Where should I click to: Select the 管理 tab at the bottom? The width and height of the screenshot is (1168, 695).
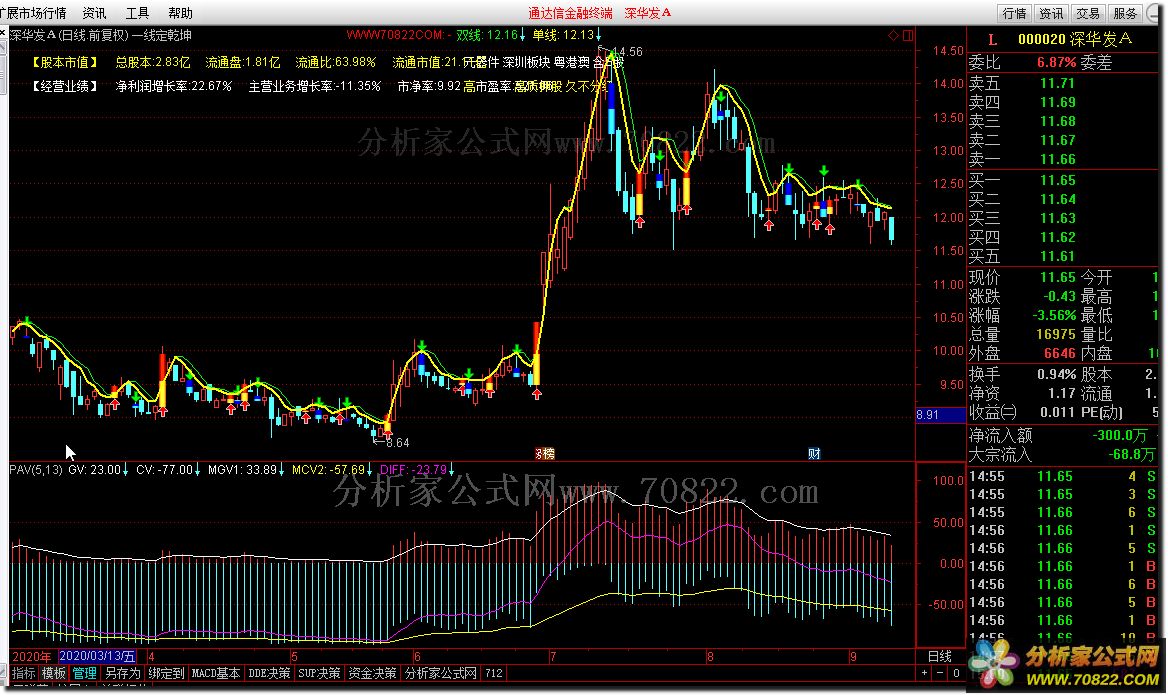tap(84, 673)
